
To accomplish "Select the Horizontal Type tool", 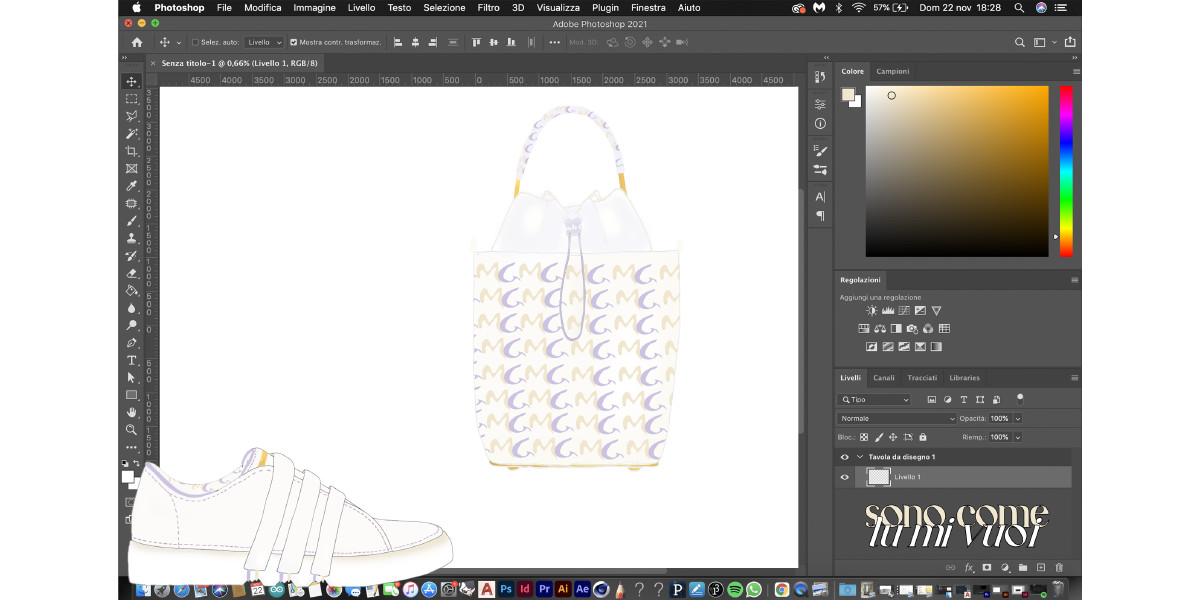I will pos(131,360).
